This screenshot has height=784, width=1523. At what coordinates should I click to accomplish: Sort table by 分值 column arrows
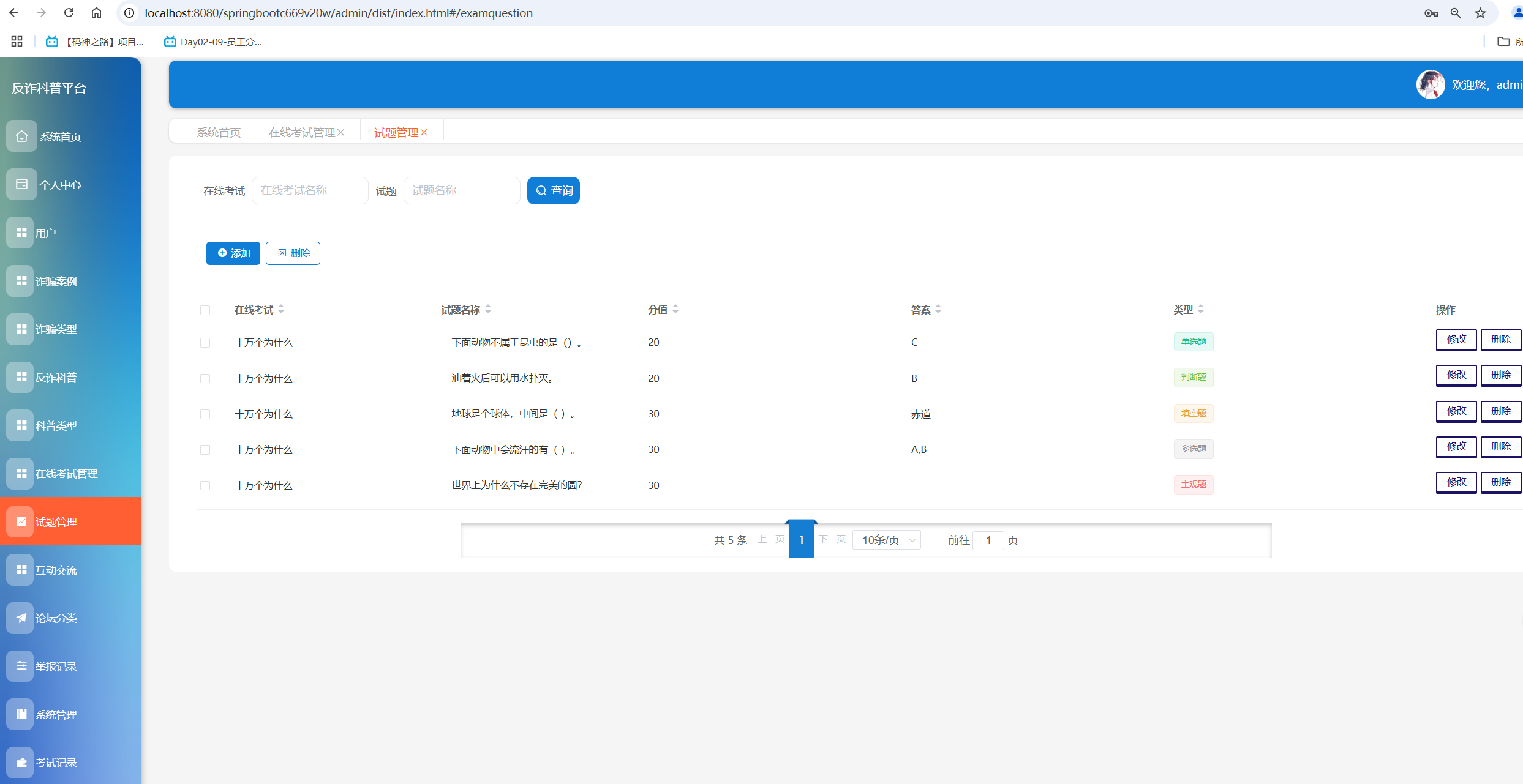[675, 310]
